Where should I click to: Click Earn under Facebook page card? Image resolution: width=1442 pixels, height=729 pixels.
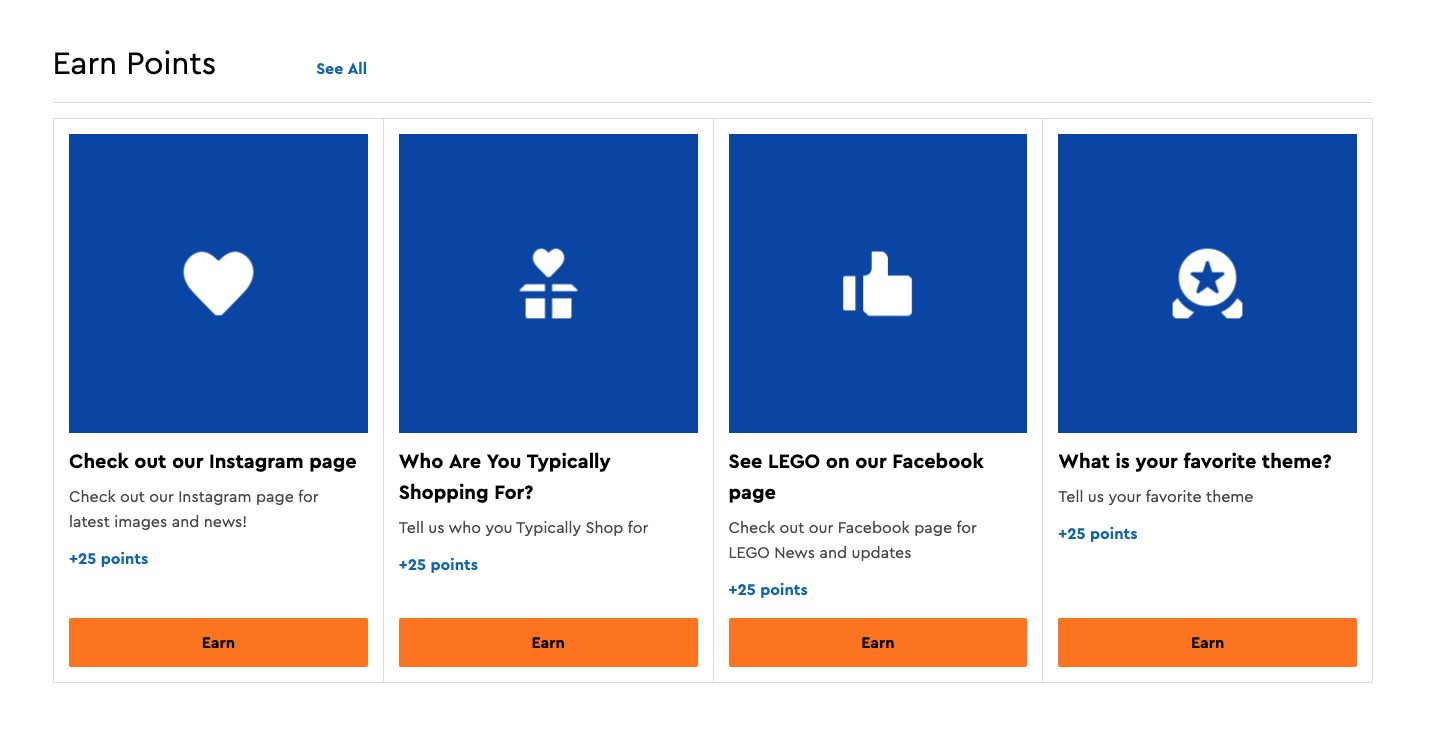pos(877,642)
